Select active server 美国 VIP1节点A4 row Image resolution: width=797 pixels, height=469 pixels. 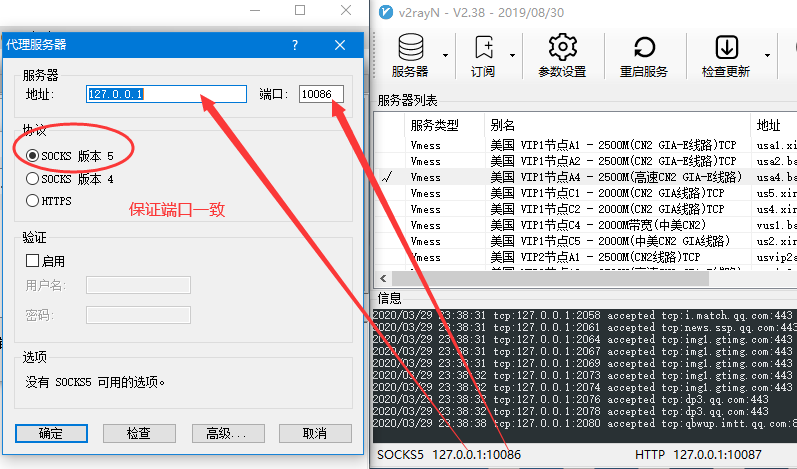(x=586, y=177)
